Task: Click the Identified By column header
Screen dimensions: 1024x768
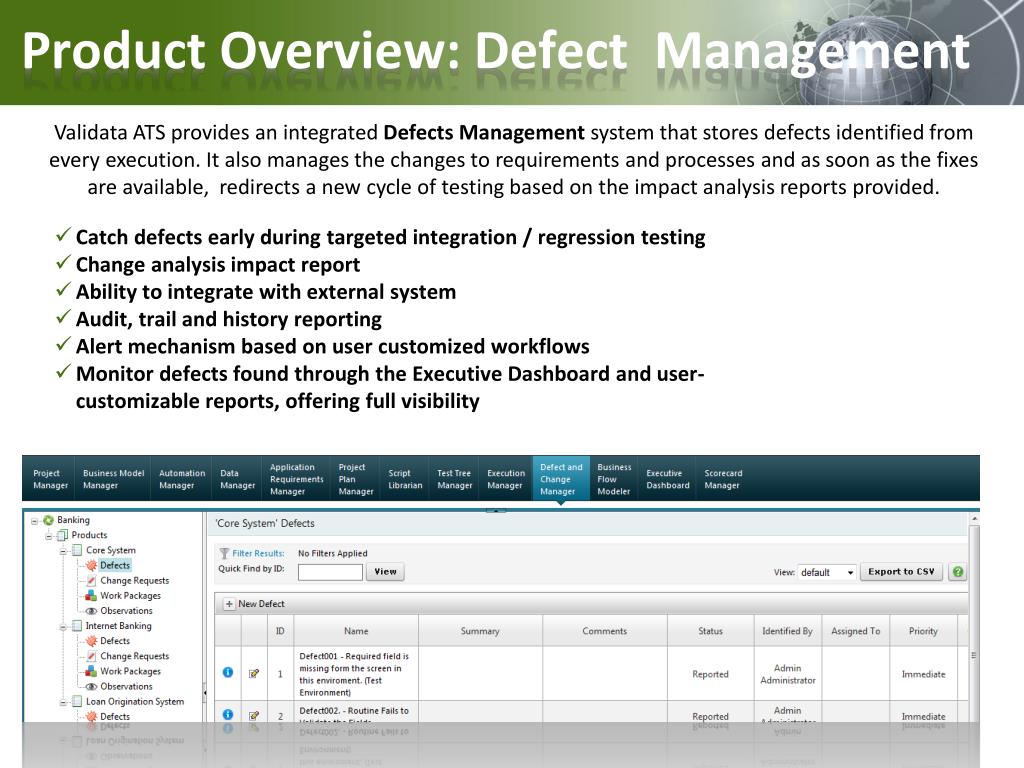Action: 788,631
